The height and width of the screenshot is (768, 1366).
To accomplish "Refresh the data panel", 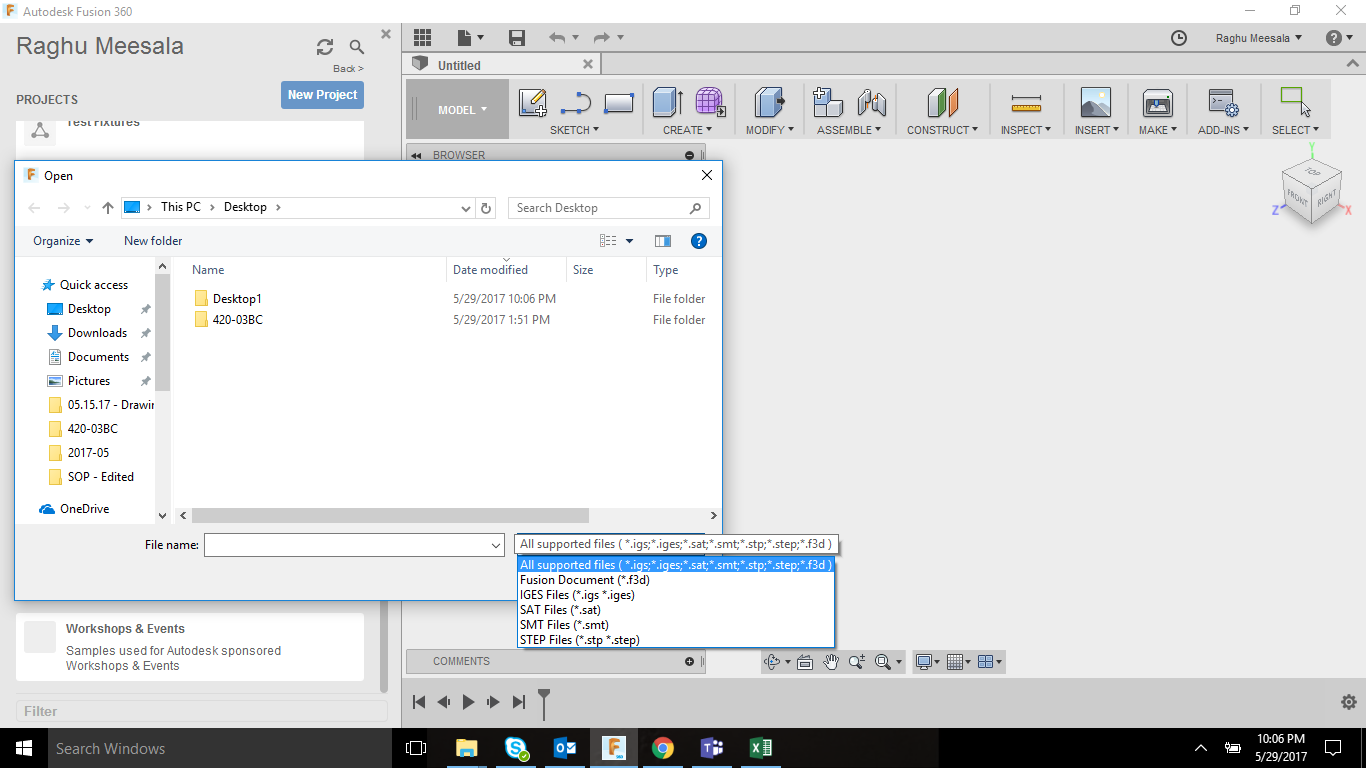I will click(x=325, y=47).
